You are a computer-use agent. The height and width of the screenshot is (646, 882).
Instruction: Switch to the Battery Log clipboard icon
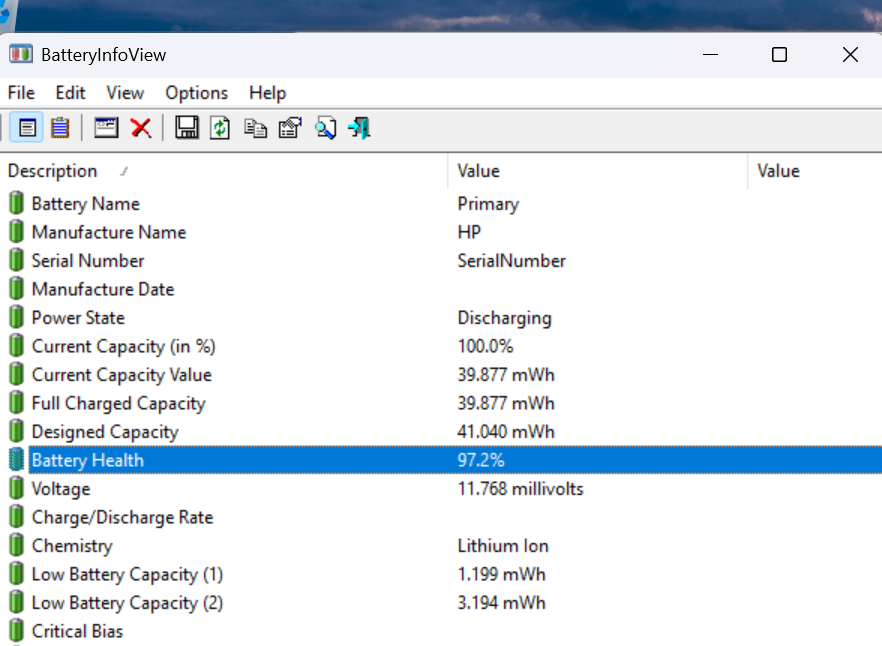click(x=60, y=128)
